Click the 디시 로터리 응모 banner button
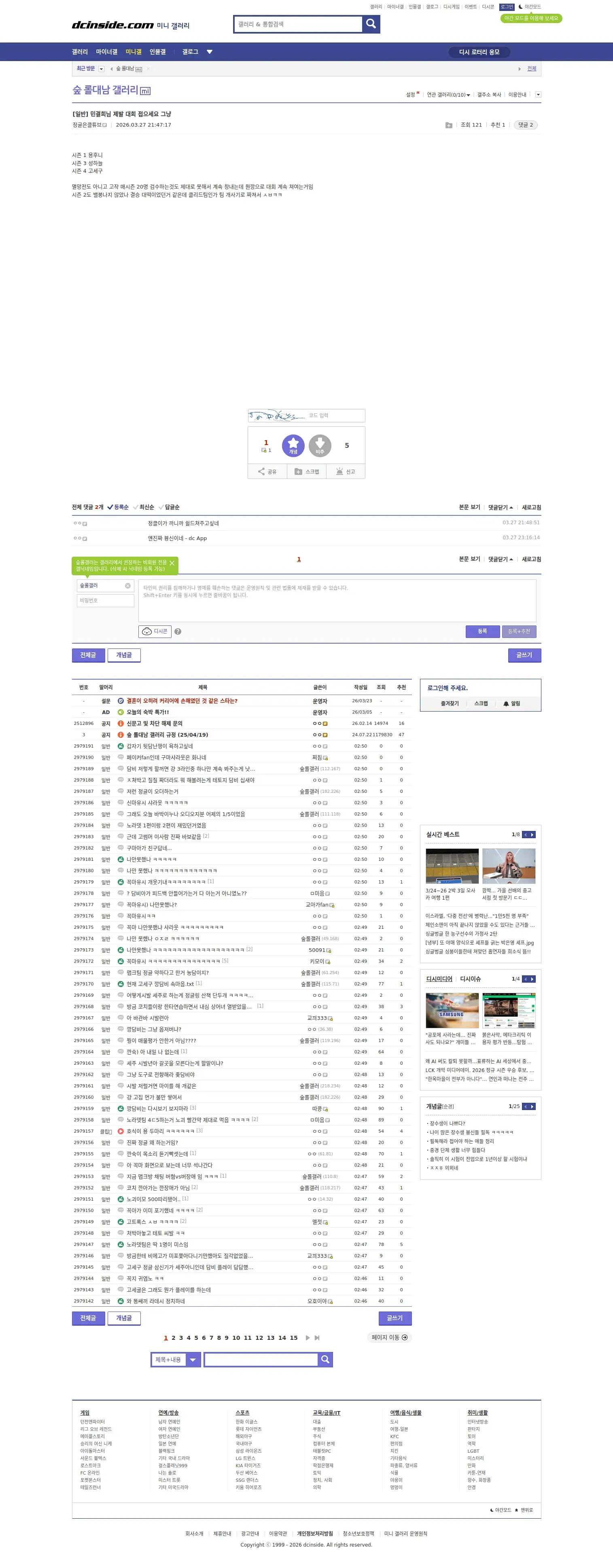Image resolution: width=613 pixels, height=1568 pixels. tap(480, 52)
